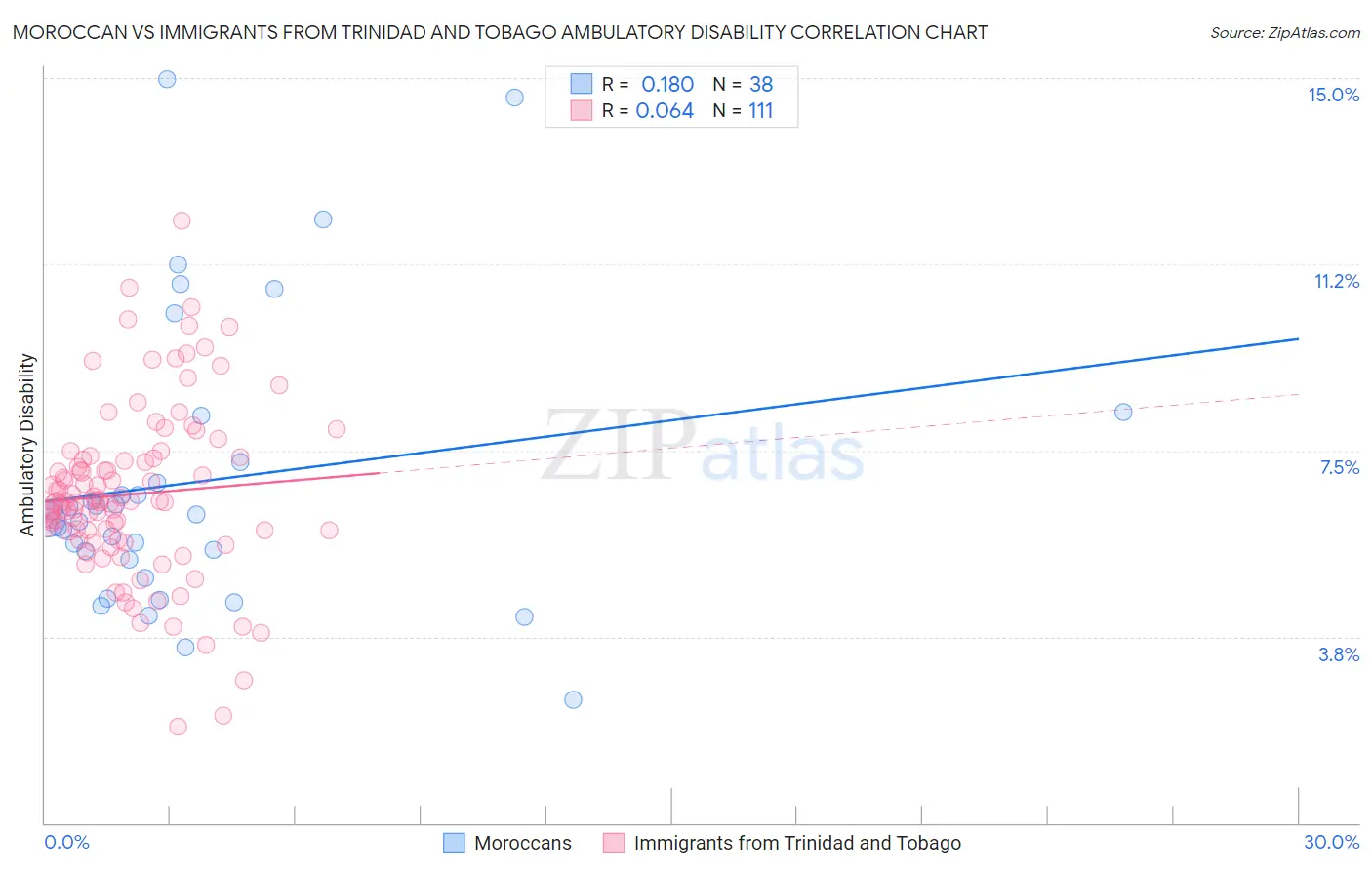Select Immigrants from Trinidad and Tobago legend label
Screen dimensions: 1372x870
point(797,843)
